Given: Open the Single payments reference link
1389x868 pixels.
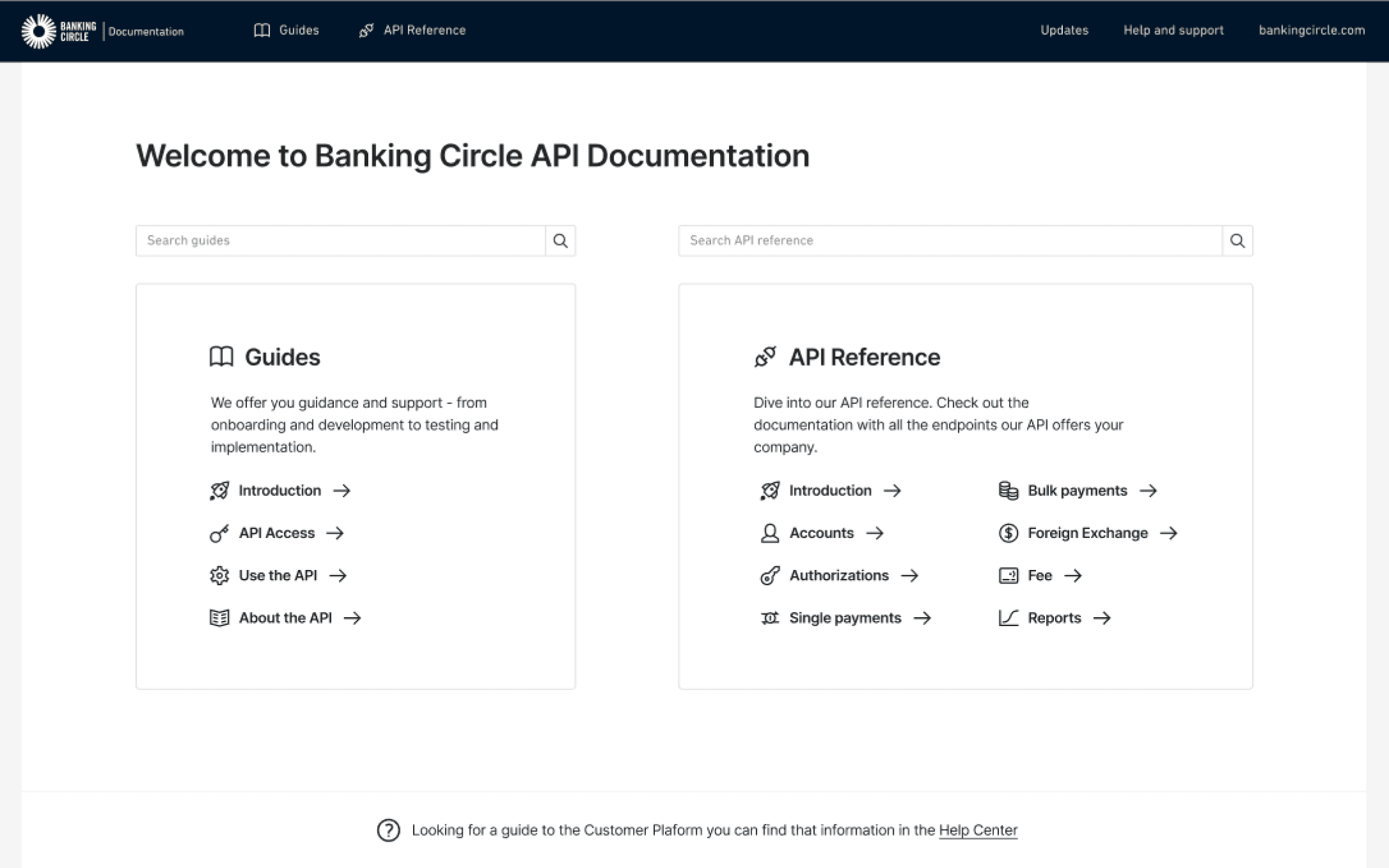Looking at the screenshot, I should pos(845,618).
